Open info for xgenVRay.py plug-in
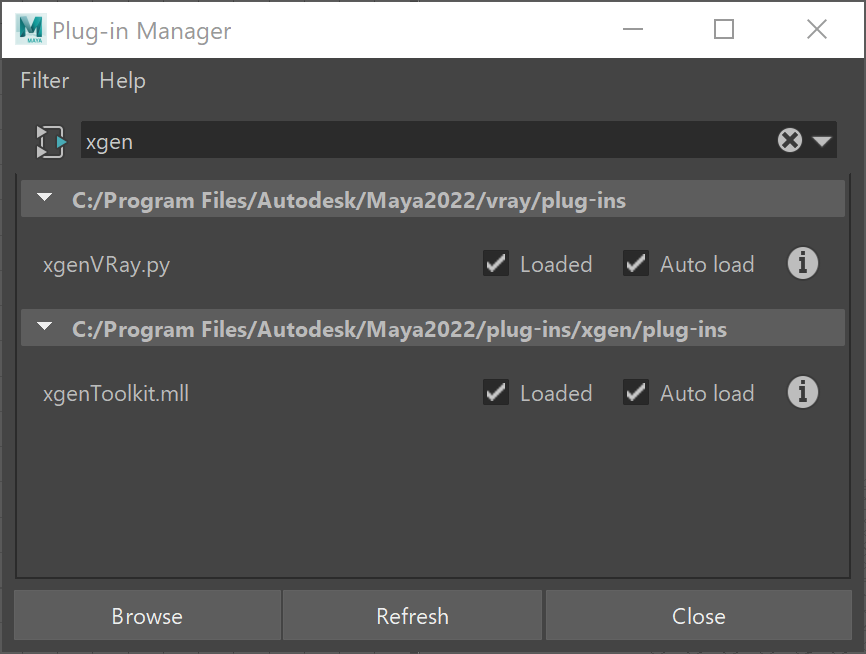Image resolution: width=866 pixels, height=654 pixels. coord(802,263)
